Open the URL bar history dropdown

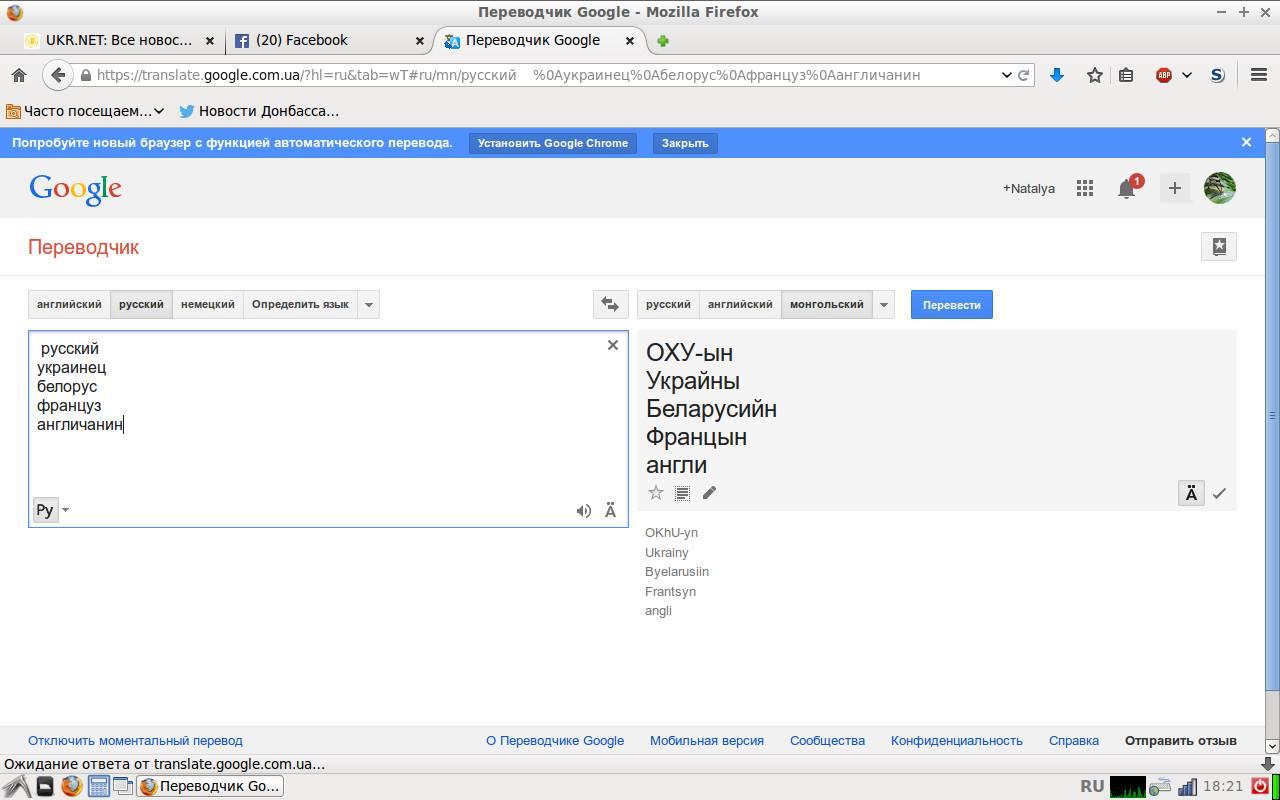(1006, 75)
